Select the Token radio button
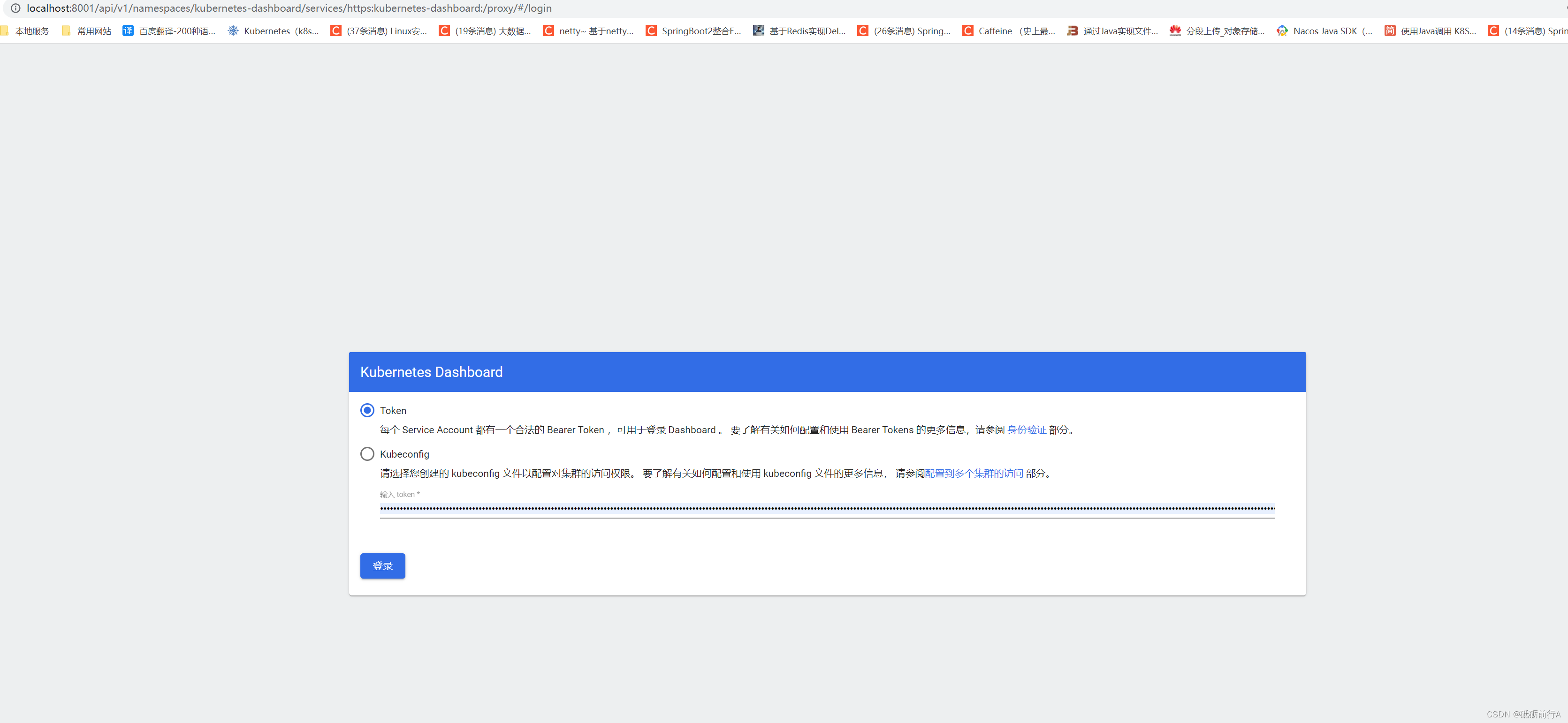Viewport: 1568px width, 723px height. coord(367,410)
